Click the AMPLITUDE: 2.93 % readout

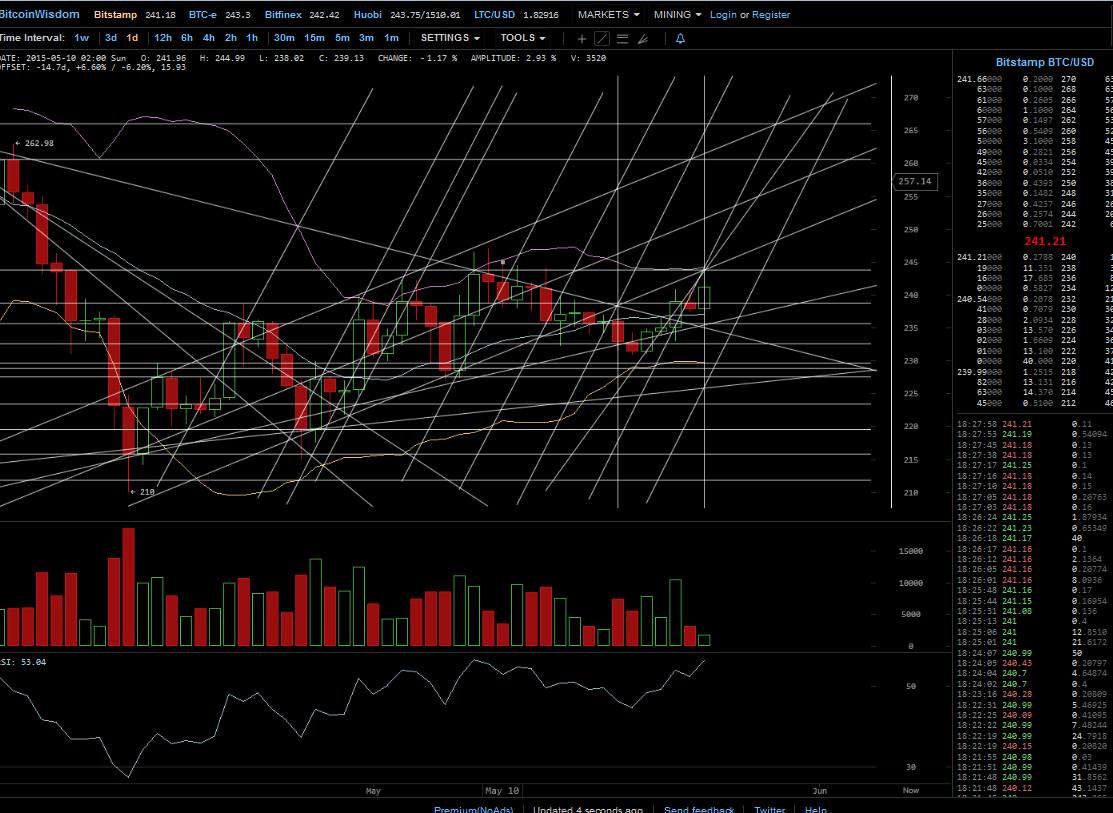click(513, 58)
